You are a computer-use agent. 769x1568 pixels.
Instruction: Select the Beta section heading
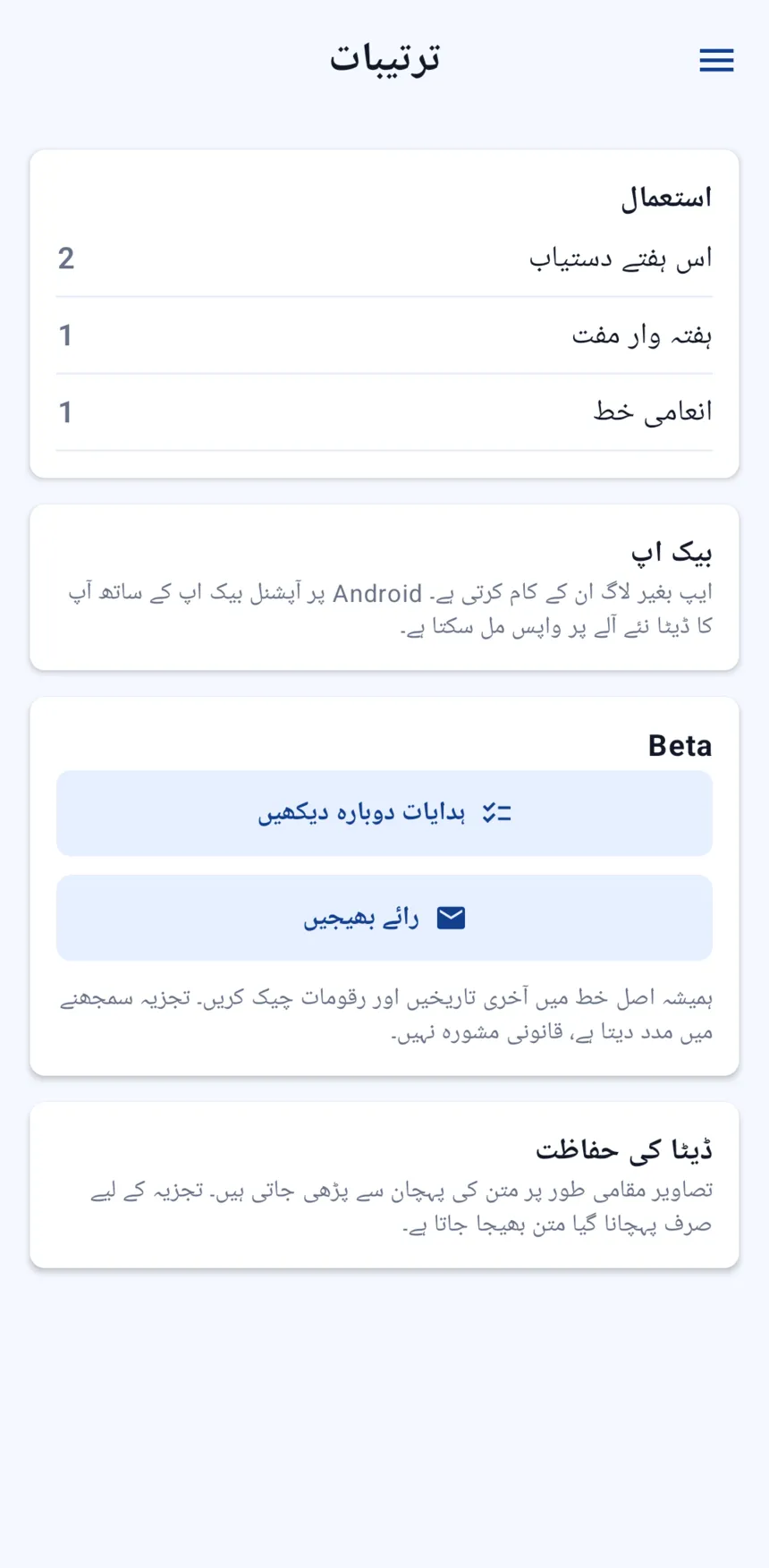680,745
